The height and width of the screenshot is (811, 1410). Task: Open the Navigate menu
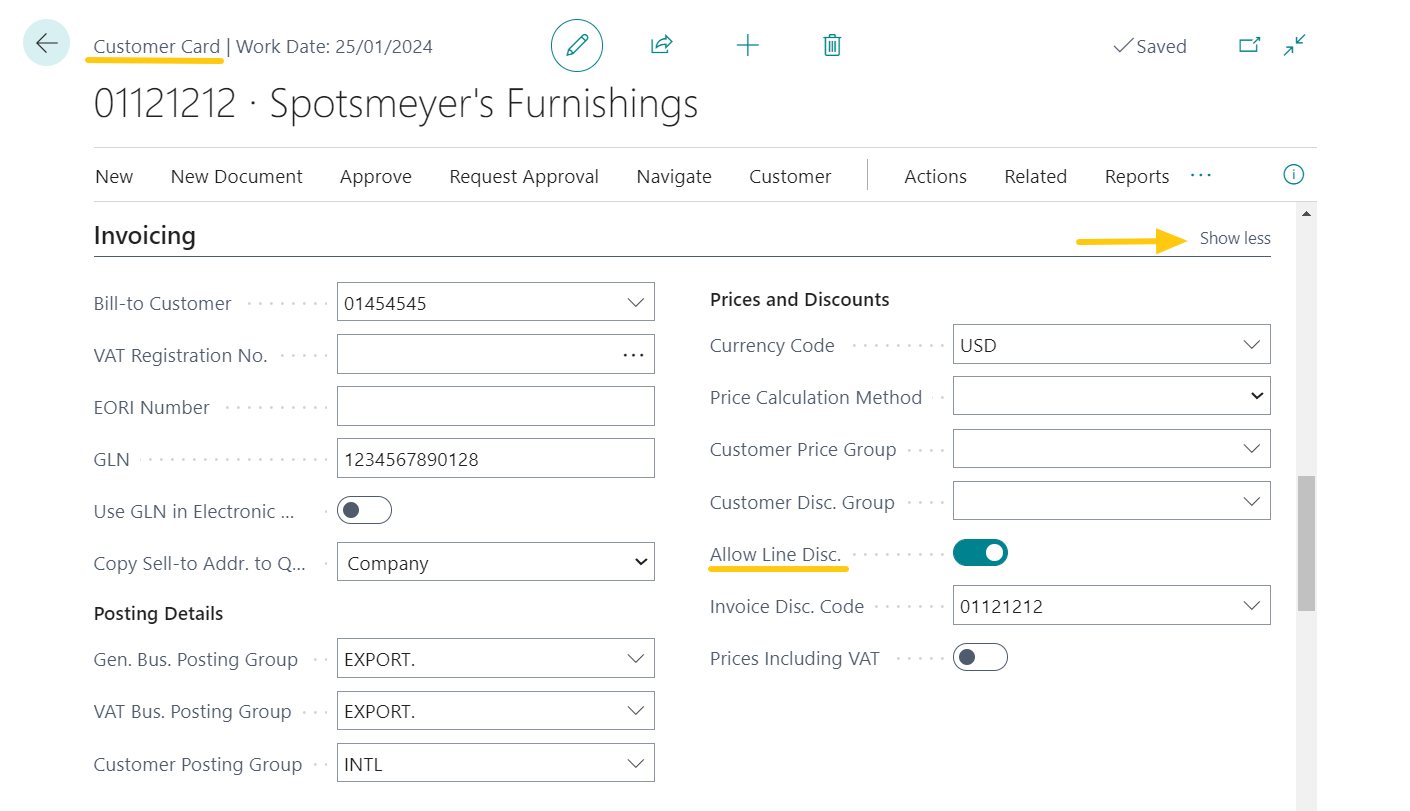coord(674,176)
